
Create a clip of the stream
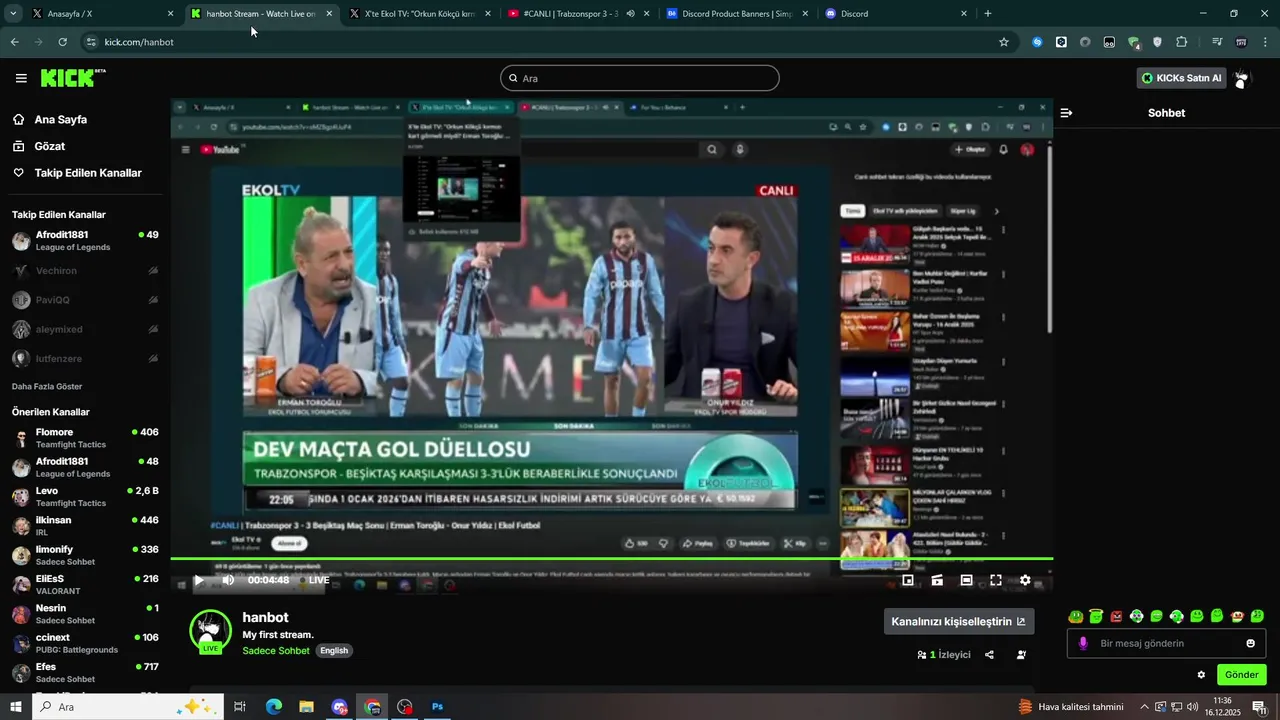pos(937,580)
